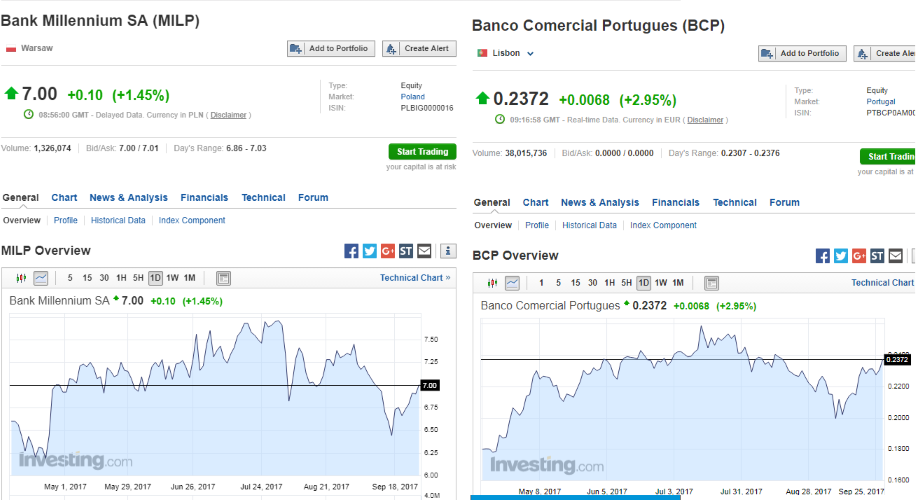Click Add to Portfolio for Bank Millennium
Viewport: 923px width, 500px height.
pyautogui.click(x=331, y=49)
